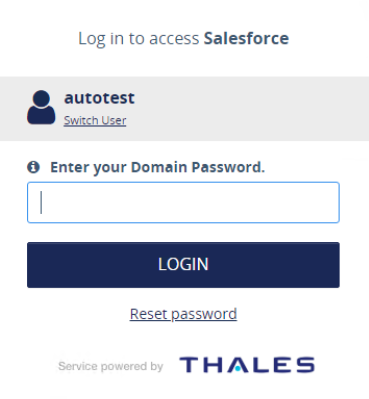Click the letter T of the THALES logo
The image size is (369, 399).
tap(190, 364)
